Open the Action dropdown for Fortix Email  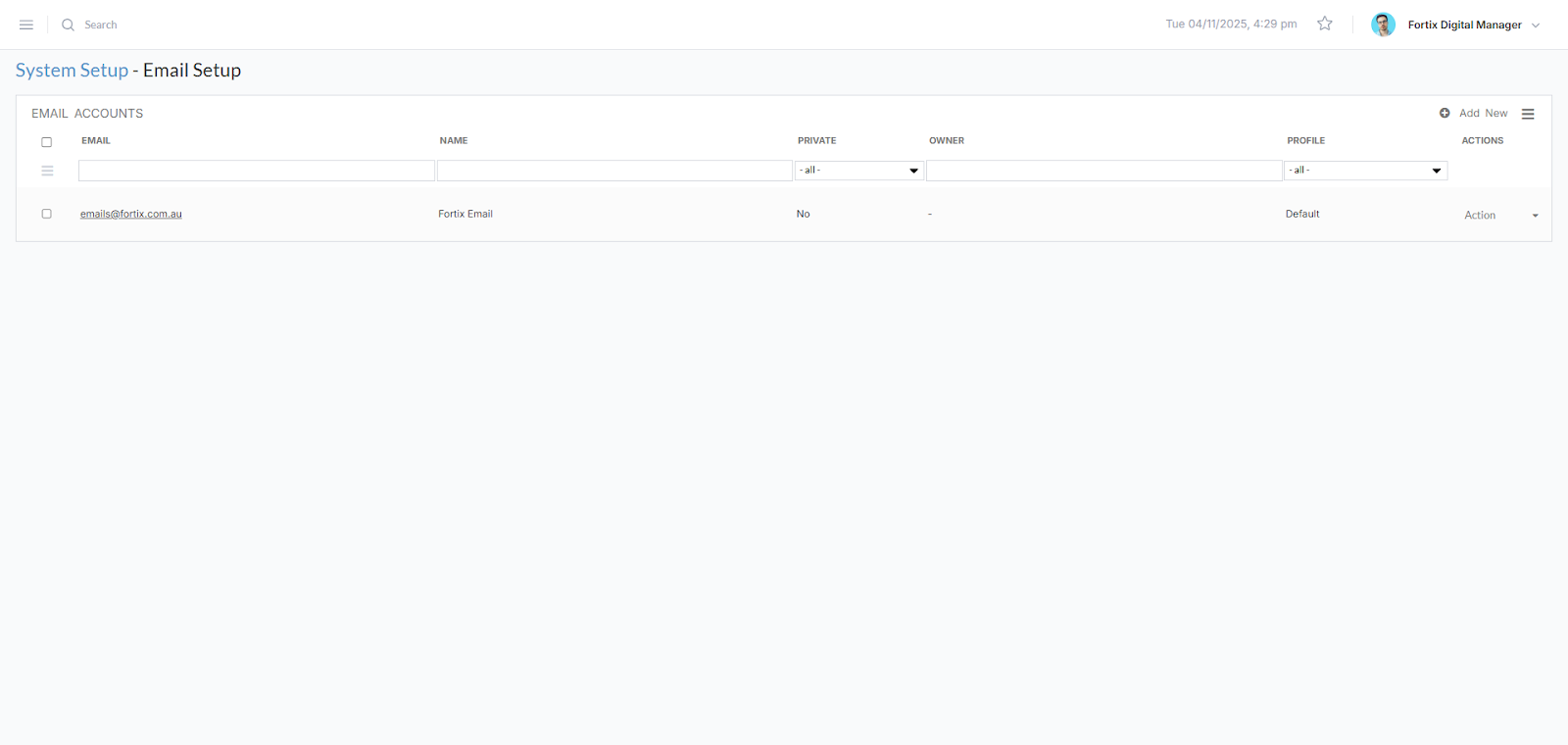point(1501,215)
